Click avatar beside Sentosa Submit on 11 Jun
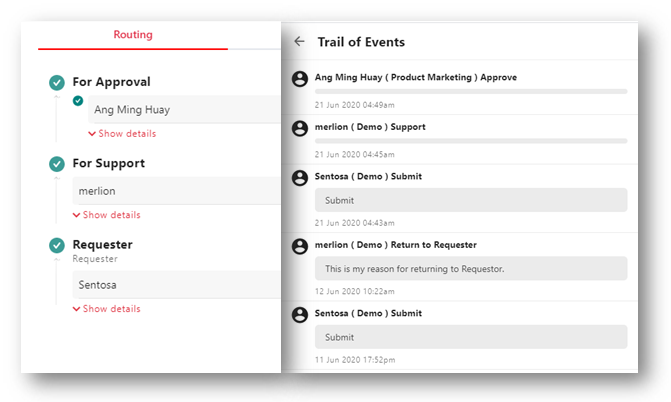Image resolution: width=671 pixels, height=402 pixels. (300, 315)
